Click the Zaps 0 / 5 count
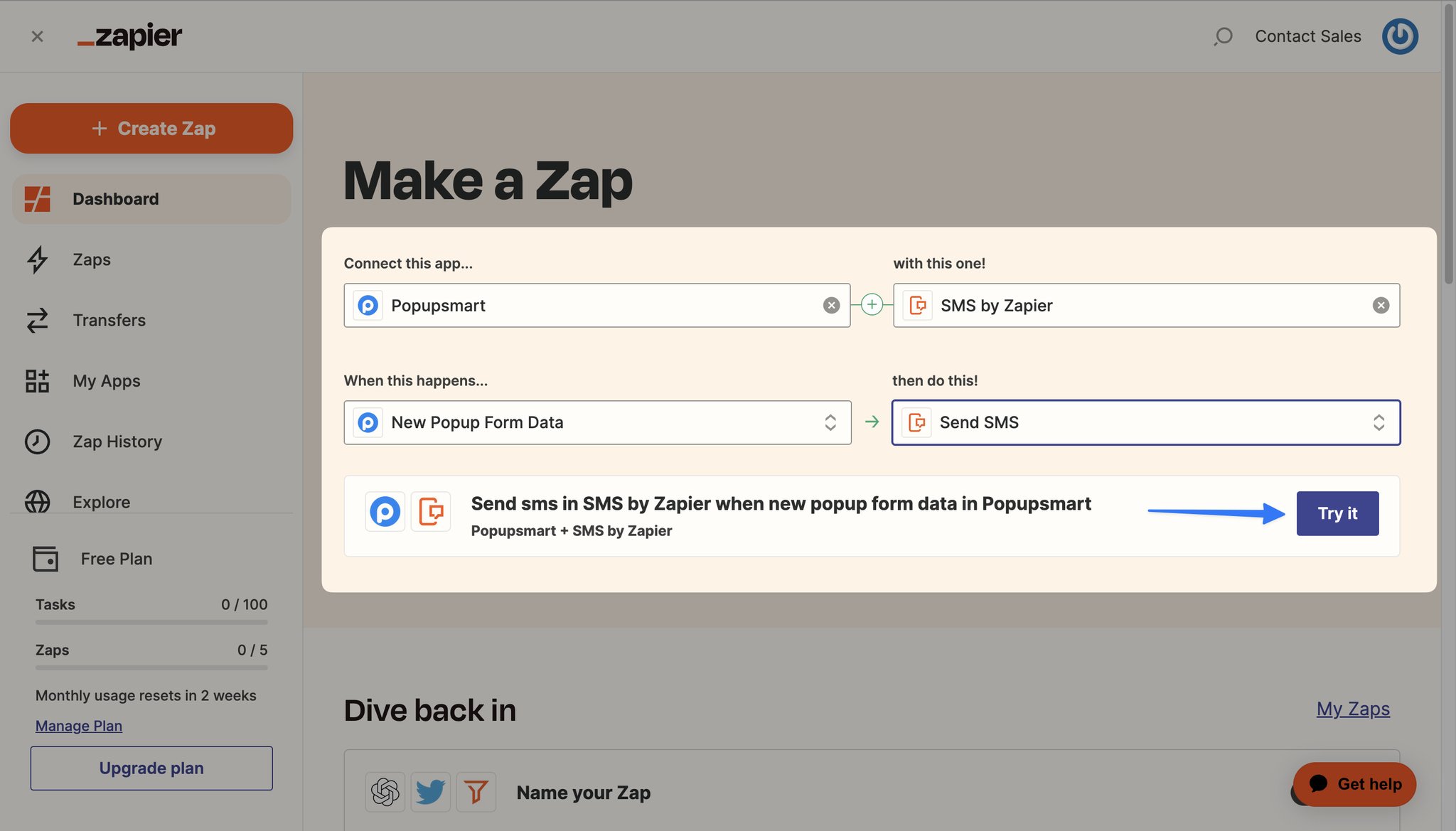 (x=252, y=650)
